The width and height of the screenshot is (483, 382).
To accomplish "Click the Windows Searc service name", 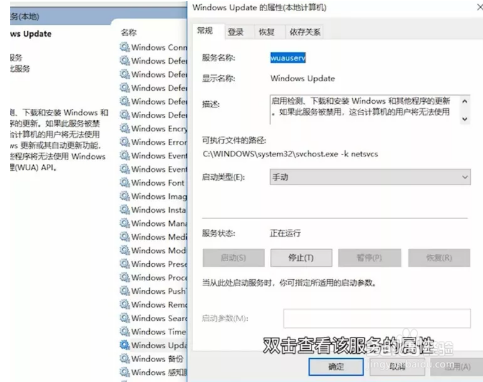I will pos(159,318).
